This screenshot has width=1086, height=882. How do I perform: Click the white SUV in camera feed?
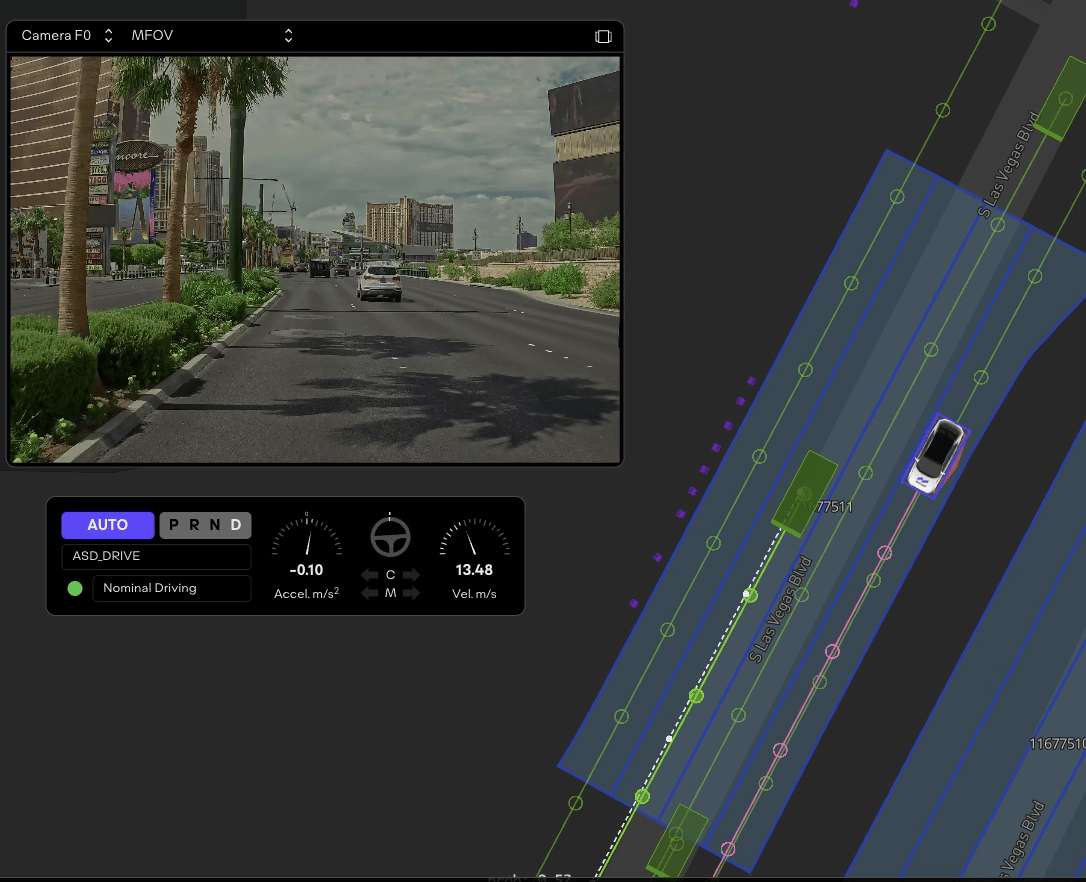[379, 281]
